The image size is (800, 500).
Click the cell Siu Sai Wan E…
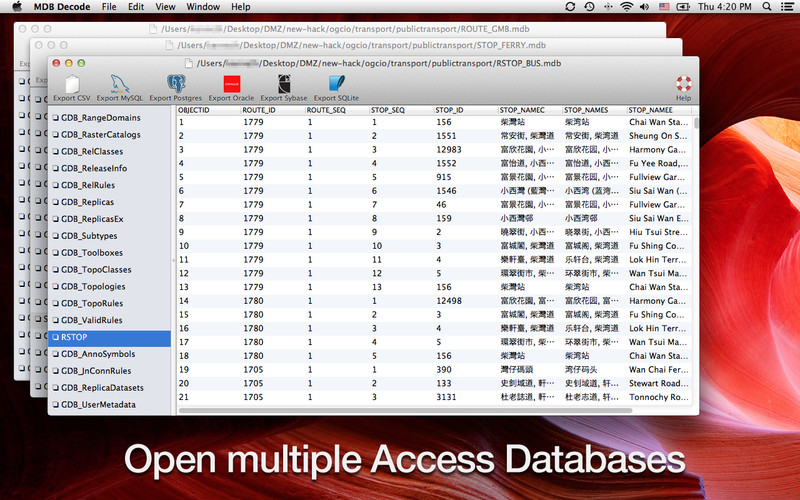pos(658,218)
